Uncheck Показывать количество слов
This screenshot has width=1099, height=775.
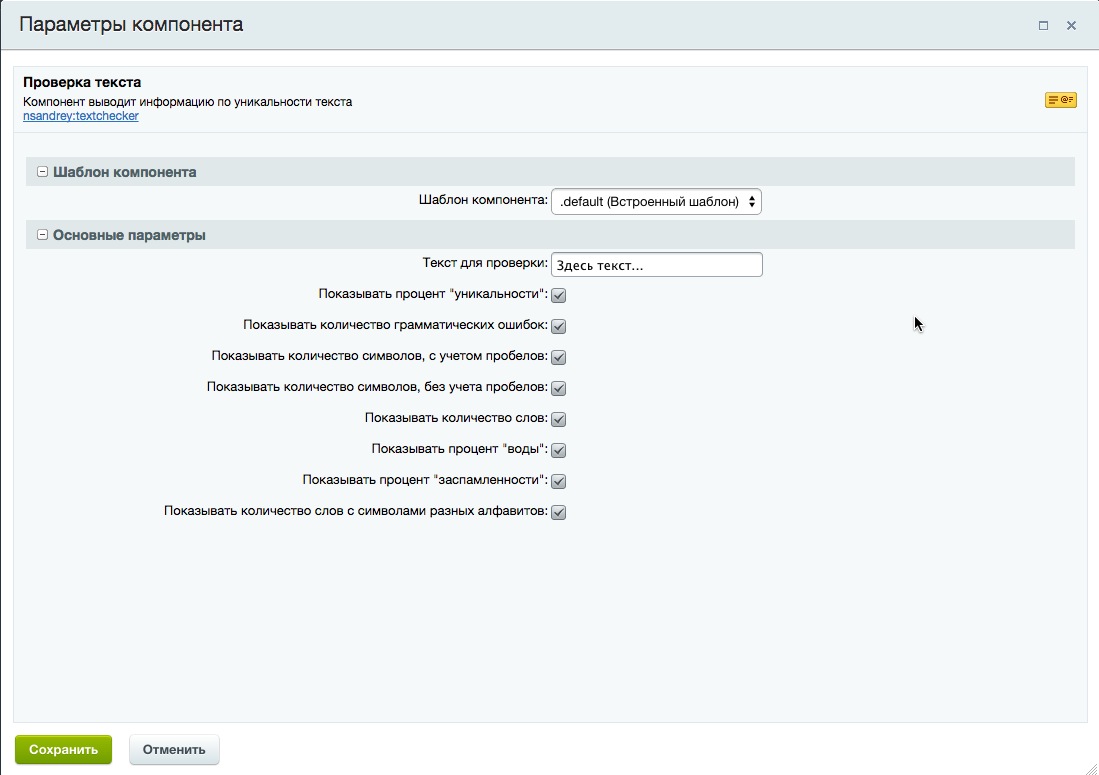coord(559,419)
